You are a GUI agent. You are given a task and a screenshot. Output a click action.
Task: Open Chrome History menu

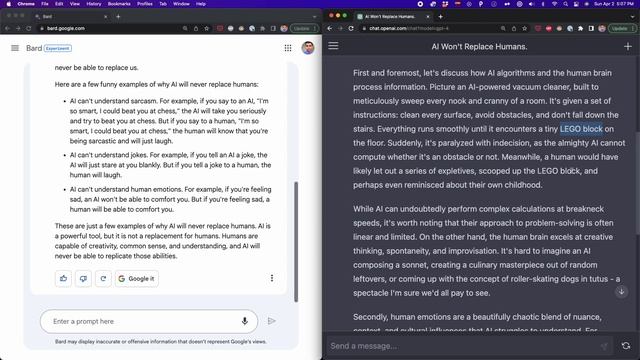[93, 4]
